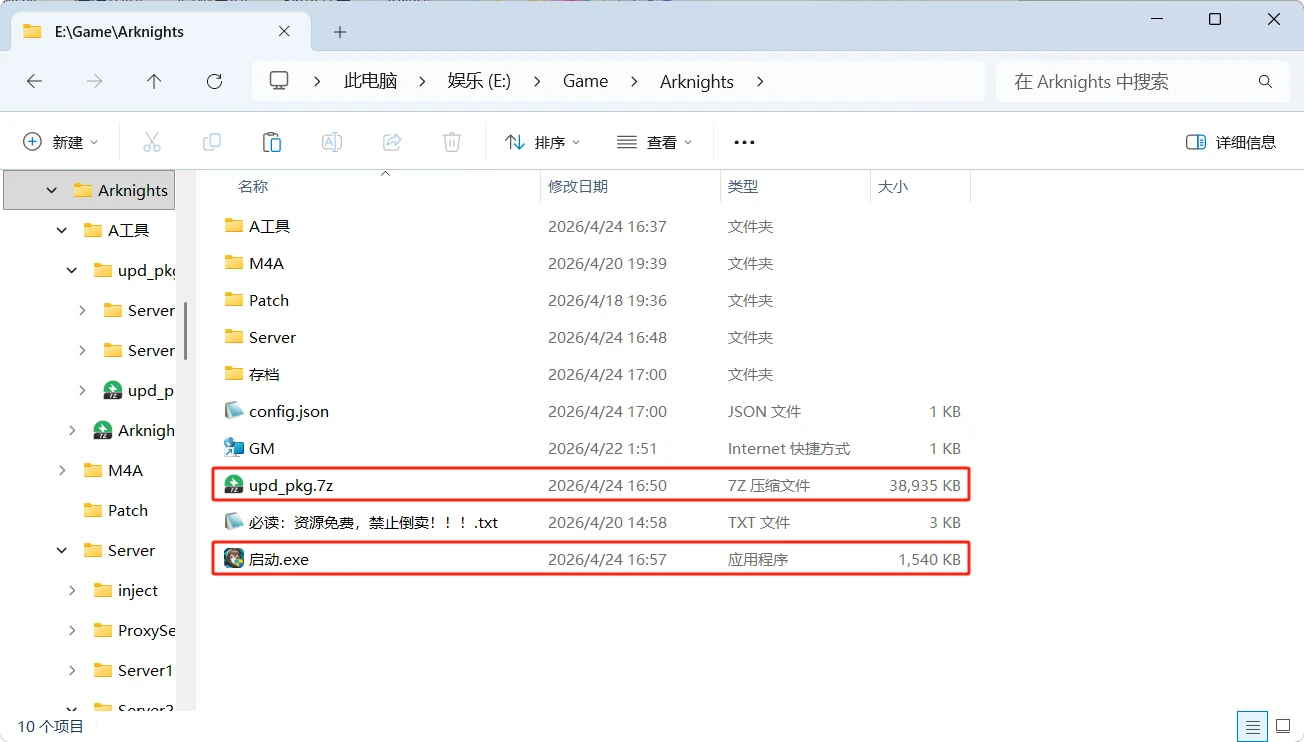This screenshot has width=1304, height=742.
Task: Switch to details list view in status bar
Action: [1250, 726]
